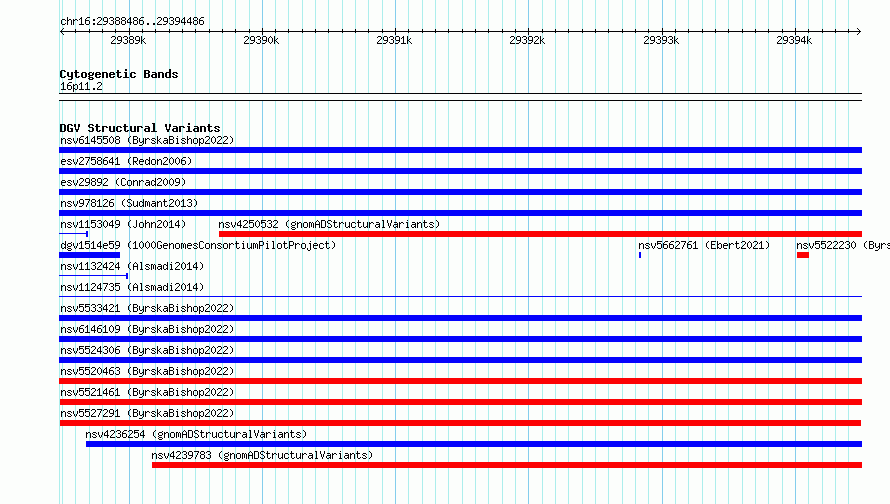
Task: Click the nsv1132424 (Alsmadi2014) label
Action: tap(132, 266)
